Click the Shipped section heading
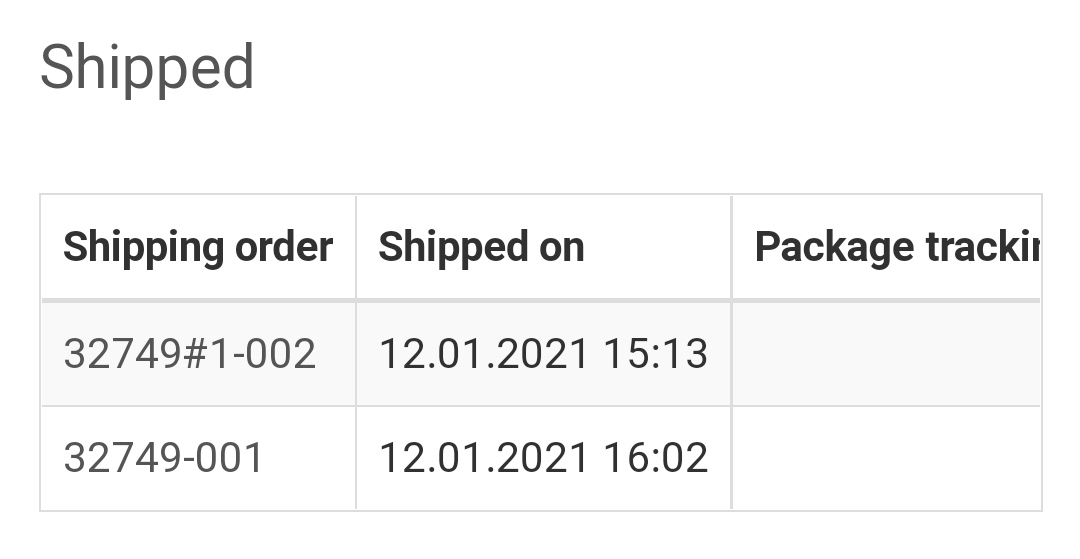The width and height of the screenshot is (1080, 559). coord(147,68)
